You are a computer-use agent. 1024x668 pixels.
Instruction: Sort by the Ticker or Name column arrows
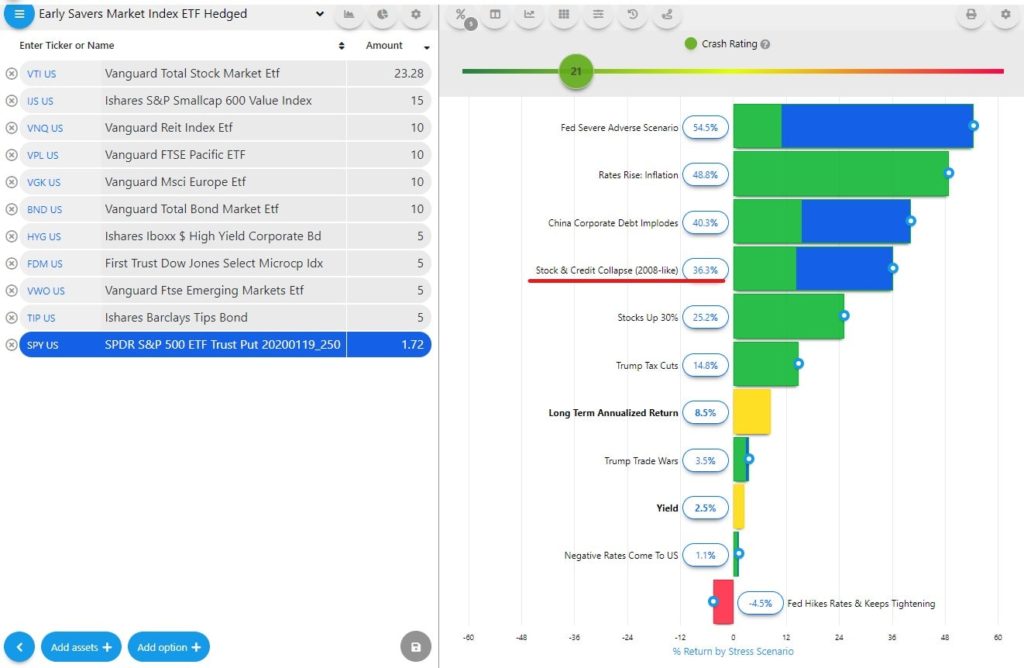click(x=342, y=46)
